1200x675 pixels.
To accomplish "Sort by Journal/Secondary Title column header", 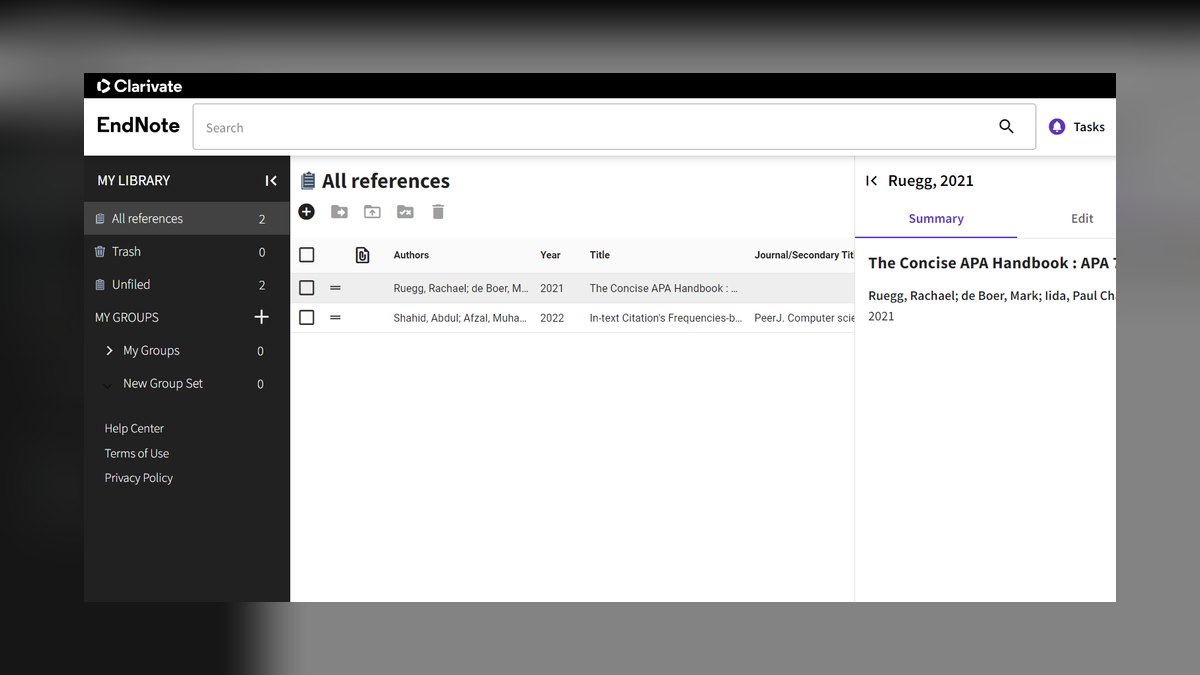I will 805,255.
